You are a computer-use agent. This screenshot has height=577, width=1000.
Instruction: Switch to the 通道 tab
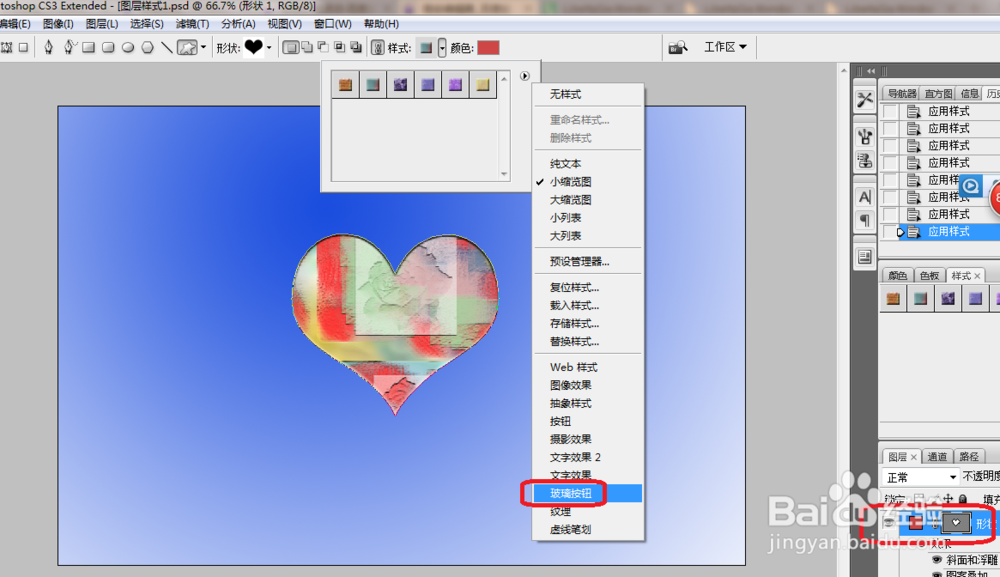point(937,456)
